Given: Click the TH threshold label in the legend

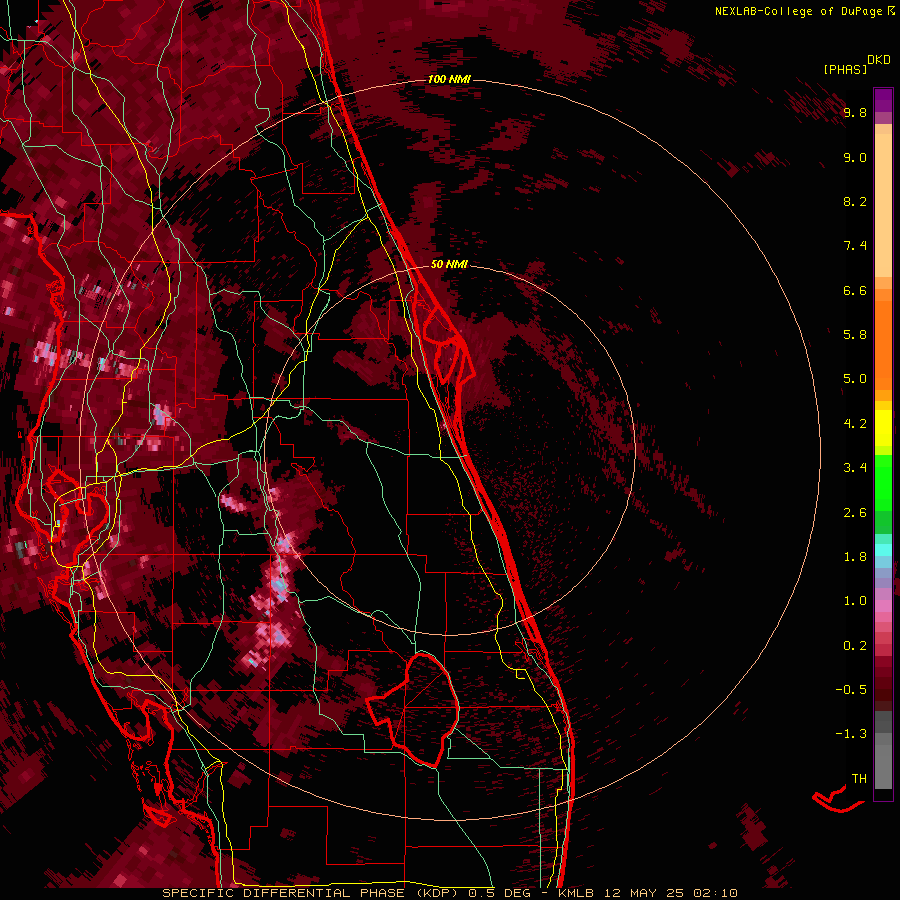Looking at the screenshot, I should (859, 779).
